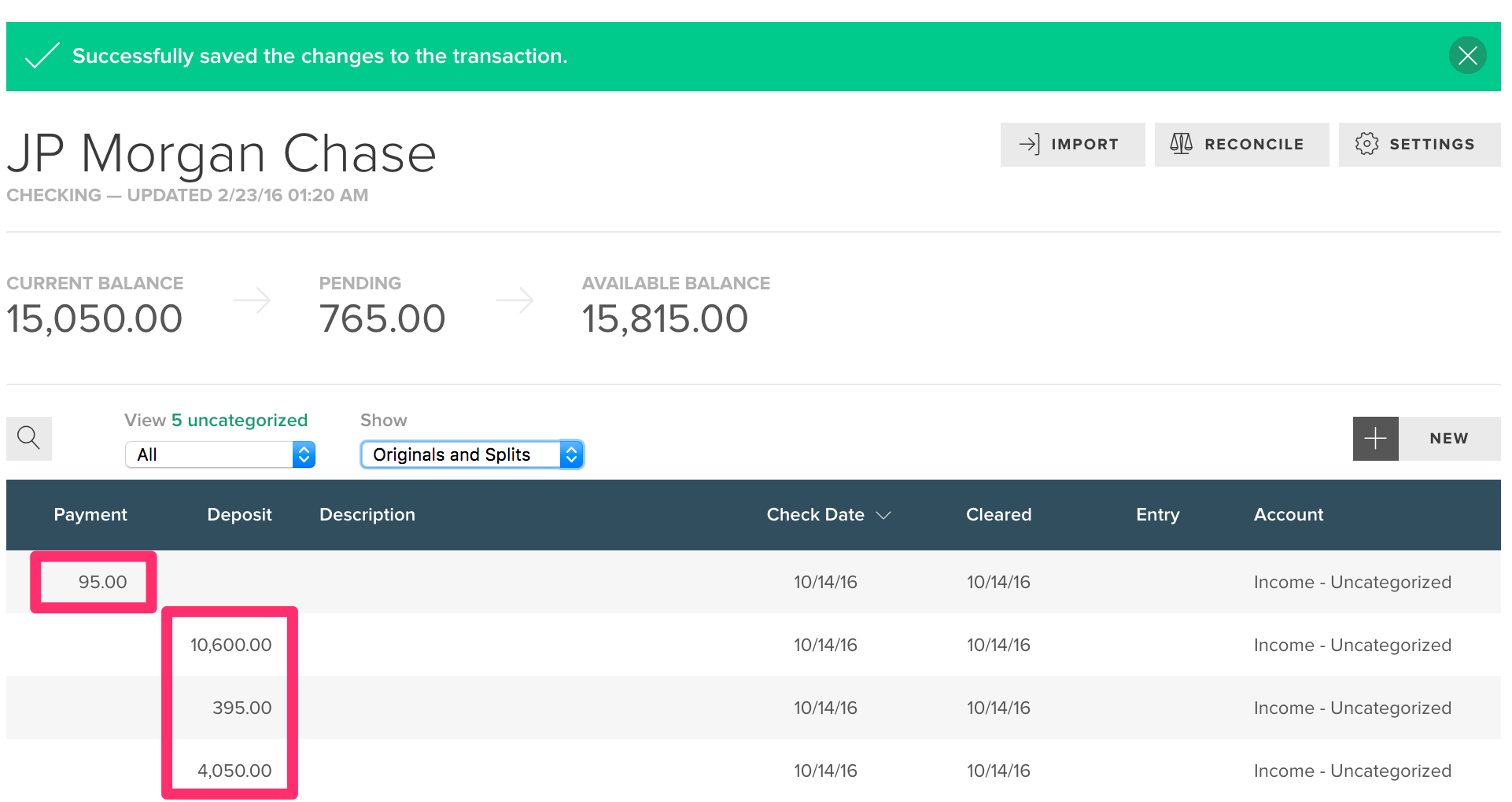This screenshot has height=802, width=1512.
Task: Click account cell in the 10,600.00 row
Action: click(x=1352, y=646)
